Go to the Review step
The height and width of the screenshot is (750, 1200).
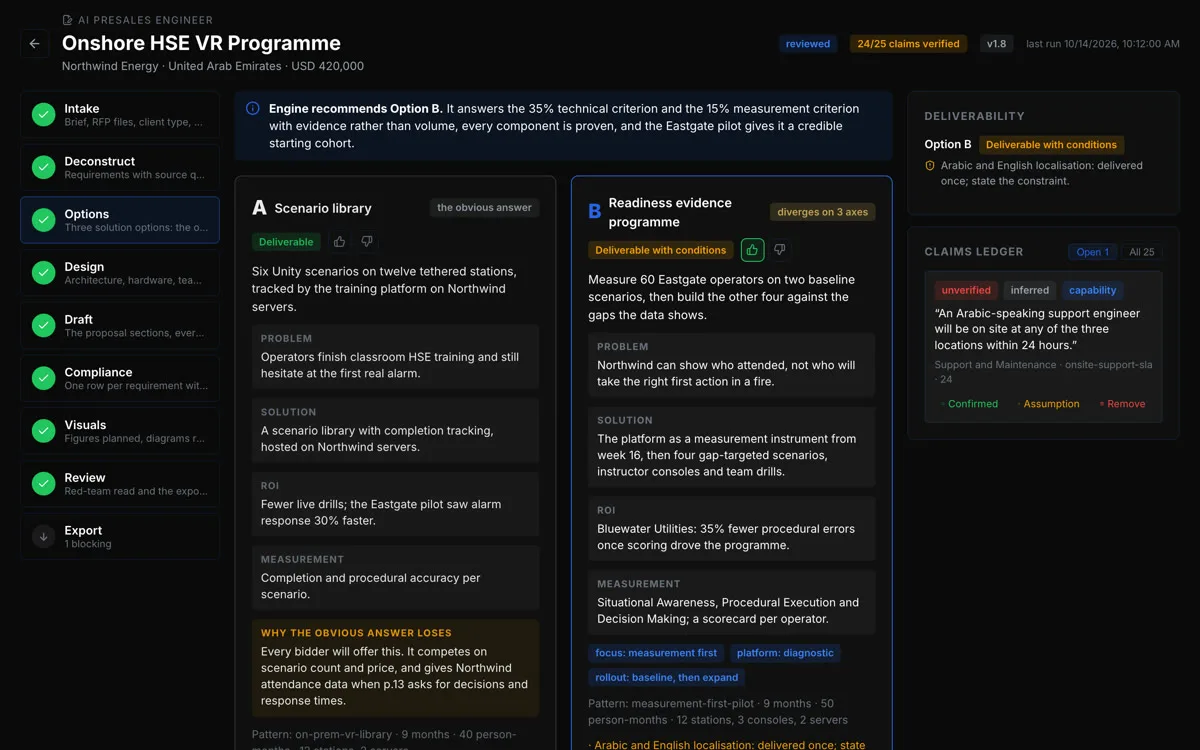click(120, 484)
